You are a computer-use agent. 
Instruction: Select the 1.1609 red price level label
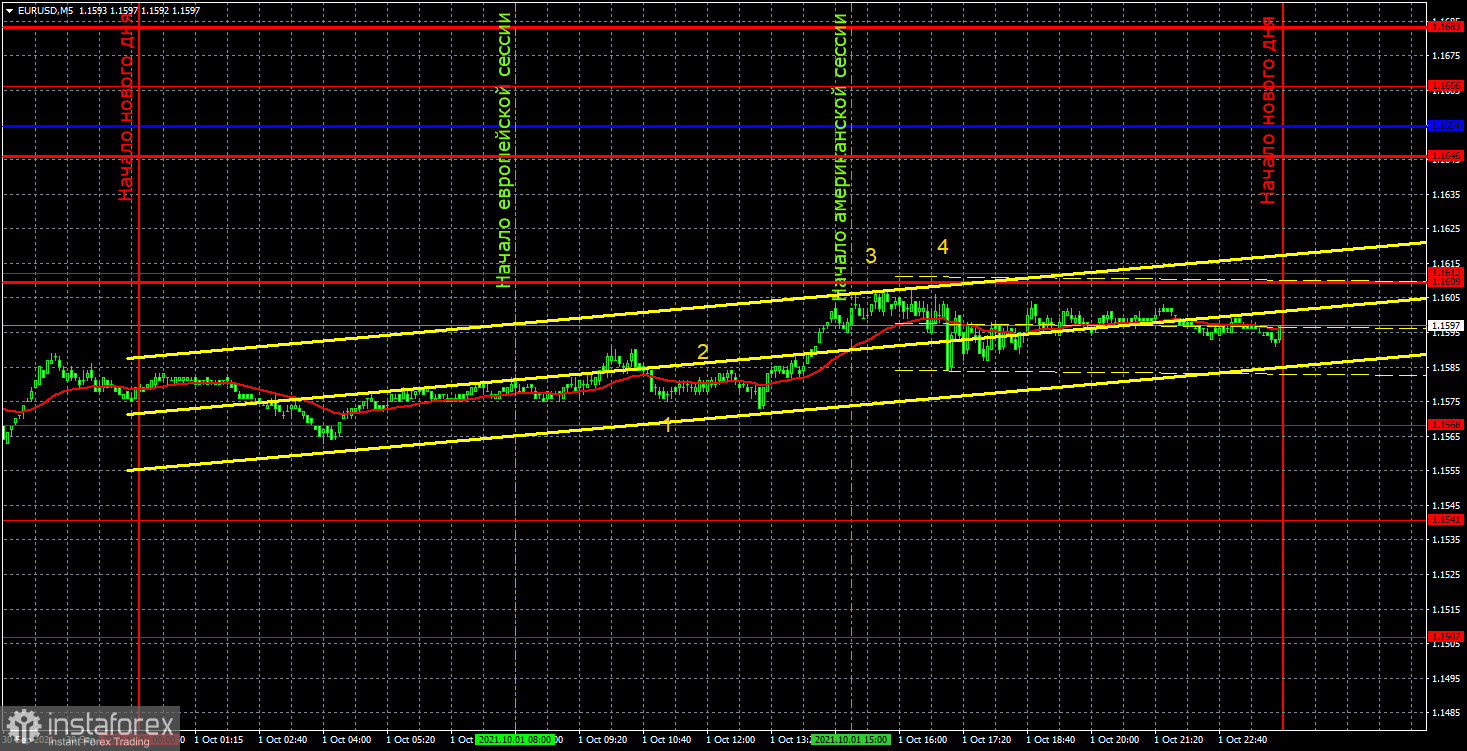[x=1446, y=282]
